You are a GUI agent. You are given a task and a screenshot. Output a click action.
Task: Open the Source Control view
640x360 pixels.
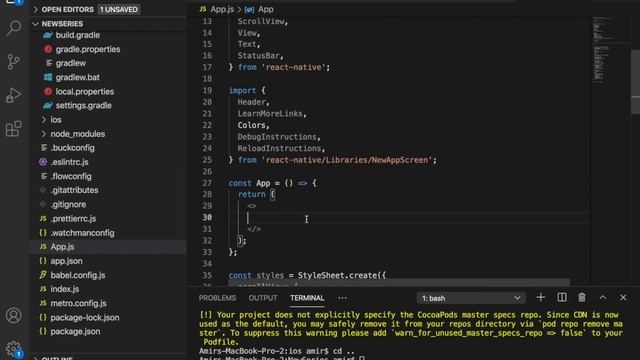(x=14, y=62)
